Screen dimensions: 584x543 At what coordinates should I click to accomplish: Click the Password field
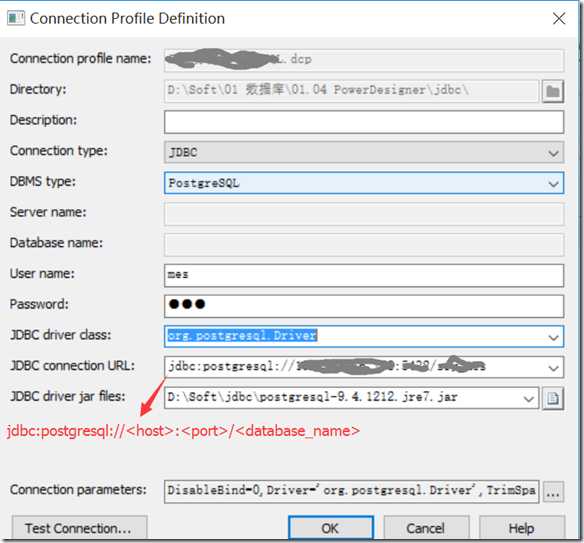pyautogui.click(x=364, y=306)
